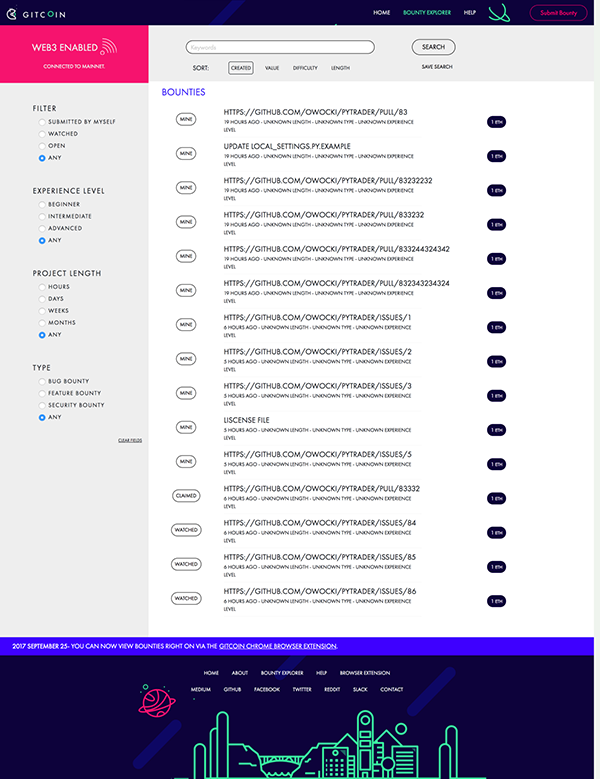Open the teal profile squiggle icon
Image resolution: width=600 pixels, height=779 pixels.
(499, 13)
